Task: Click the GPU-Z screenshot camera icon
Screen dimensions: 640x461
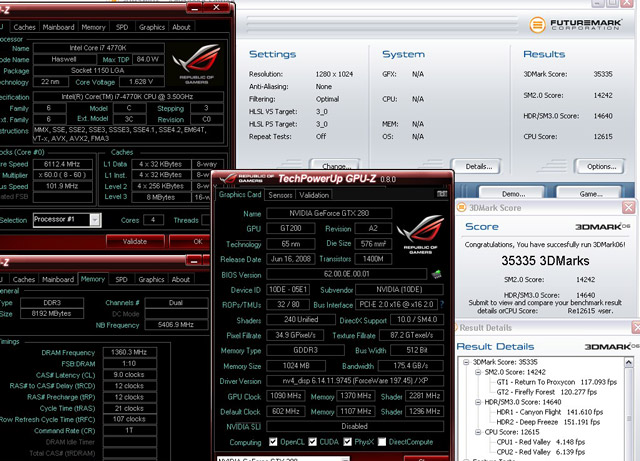Action: click(442, 194)
